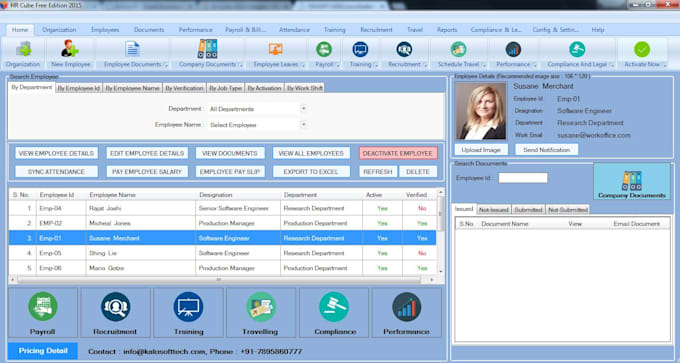The height and width of the screenshot is (363, 680).
Task: Switch to the Attendance ribbon tab
Action: click(294, 30)
